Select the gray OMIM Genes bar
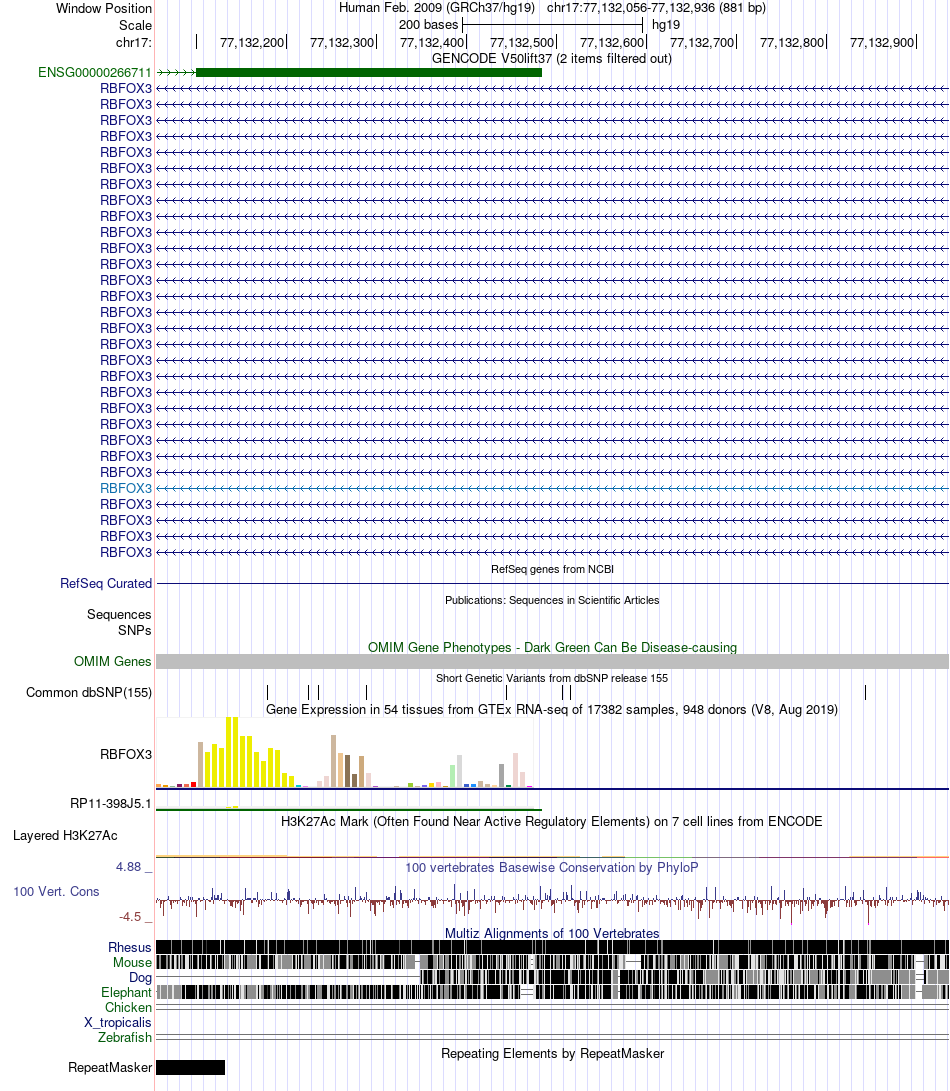950x1091 pixels. coord(552,662)
